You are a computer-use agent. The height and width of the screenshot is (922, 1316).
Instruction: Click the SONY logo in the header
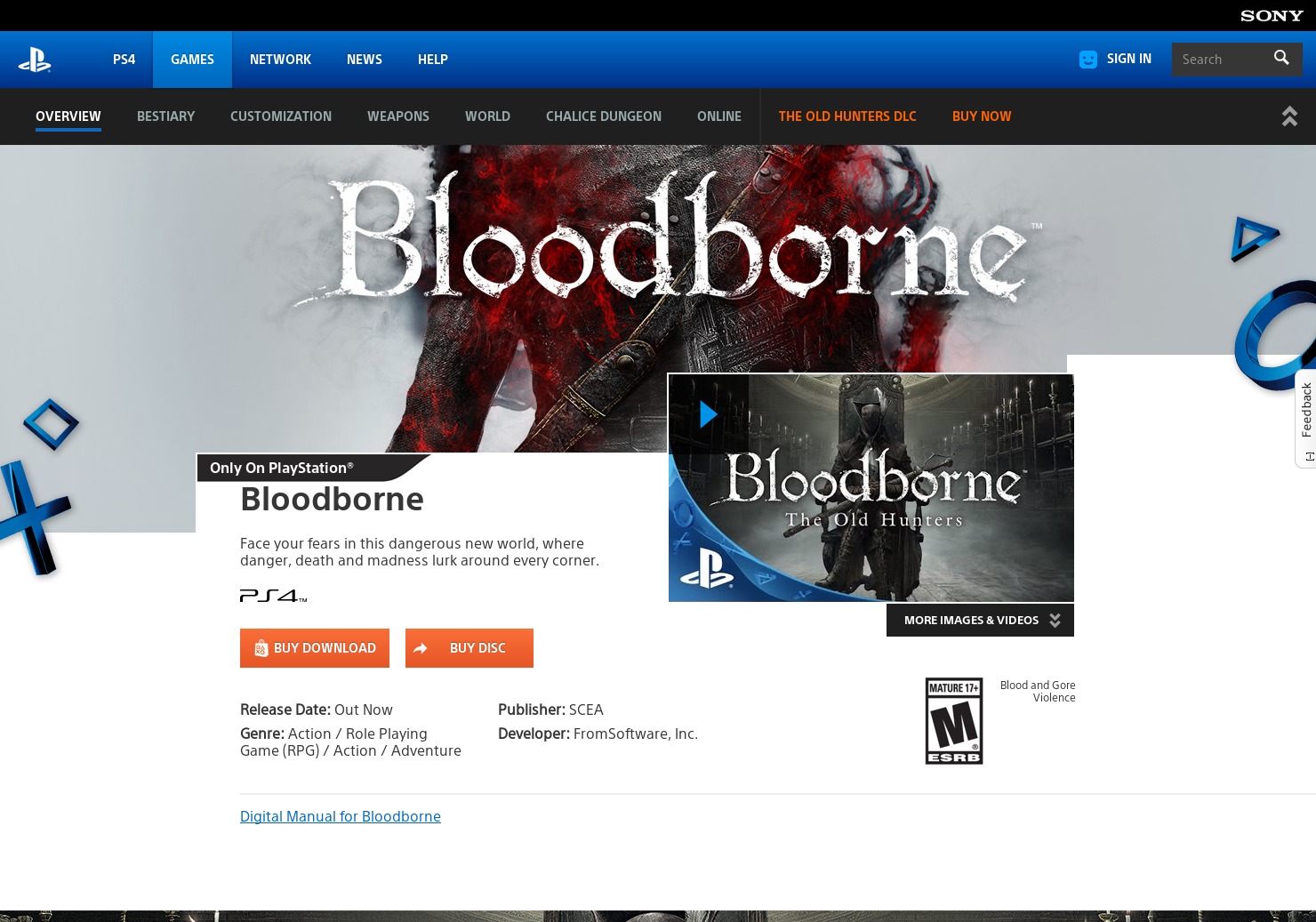tap(1271, 15)
